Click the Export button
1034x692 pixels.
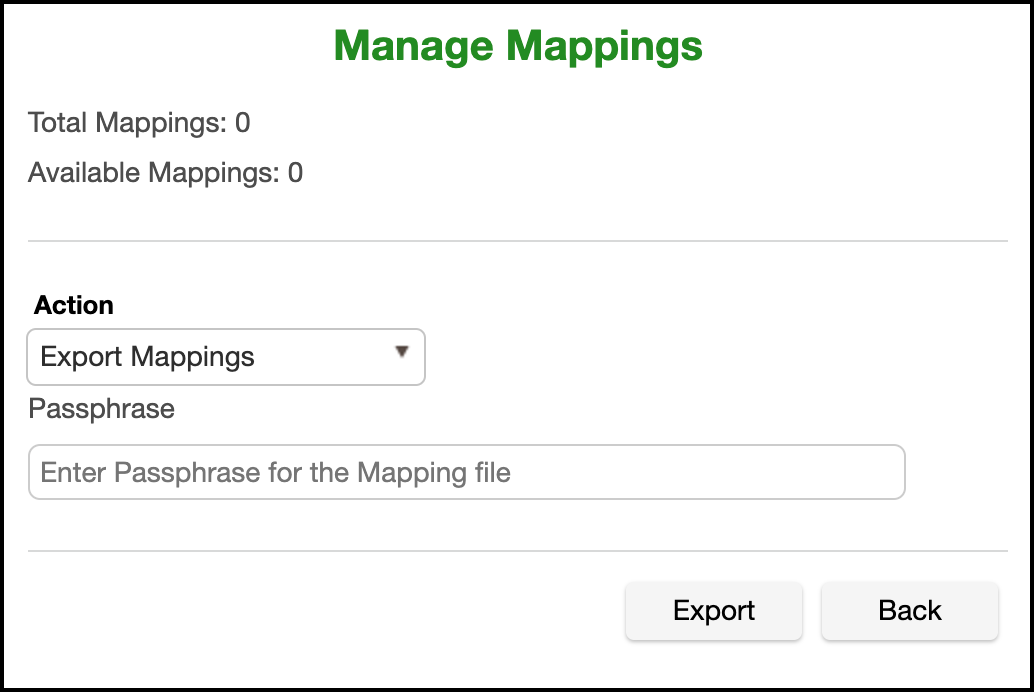713,611
